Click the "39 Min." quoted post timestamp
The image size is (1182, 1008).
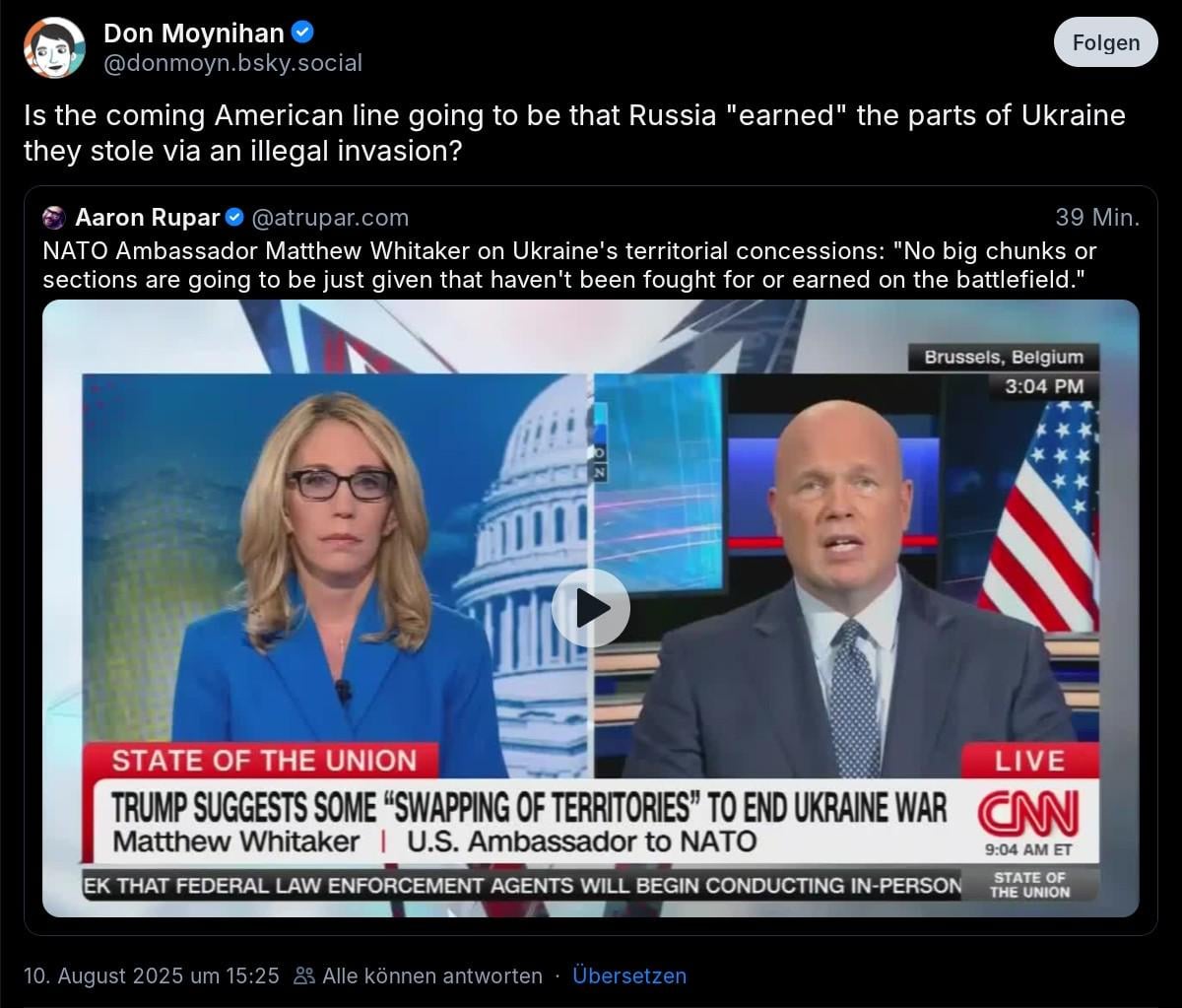point(1097,217)
